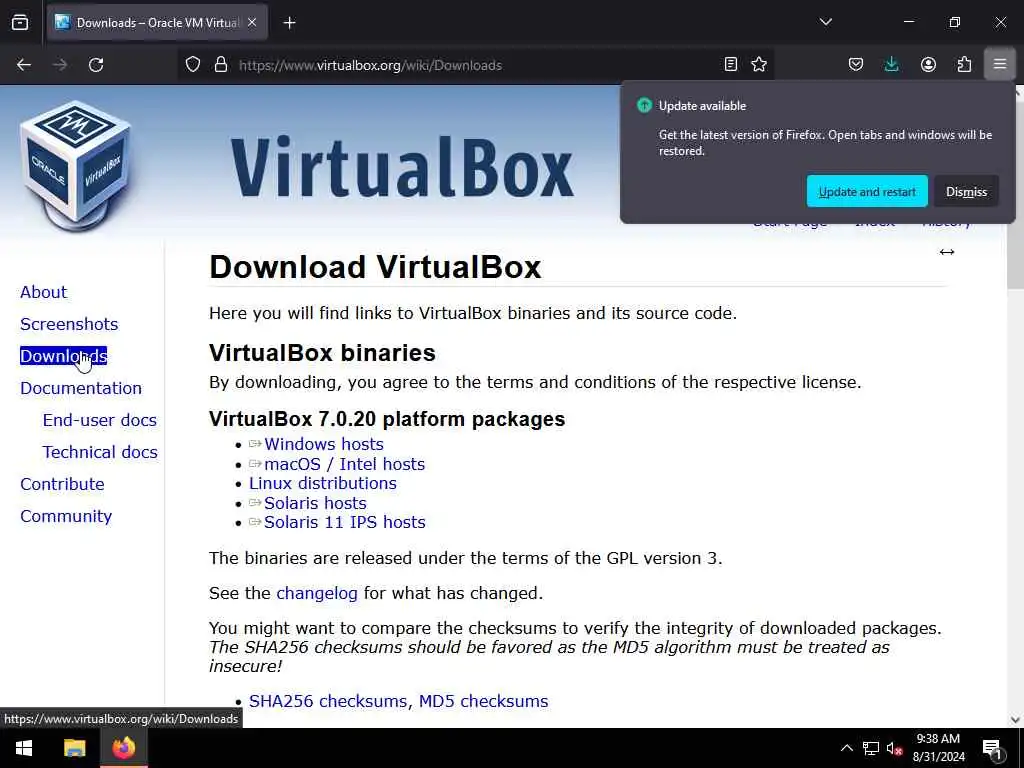Open MD5 checksums link
The width and height of the screenshot is (1024, 768).
483,701
